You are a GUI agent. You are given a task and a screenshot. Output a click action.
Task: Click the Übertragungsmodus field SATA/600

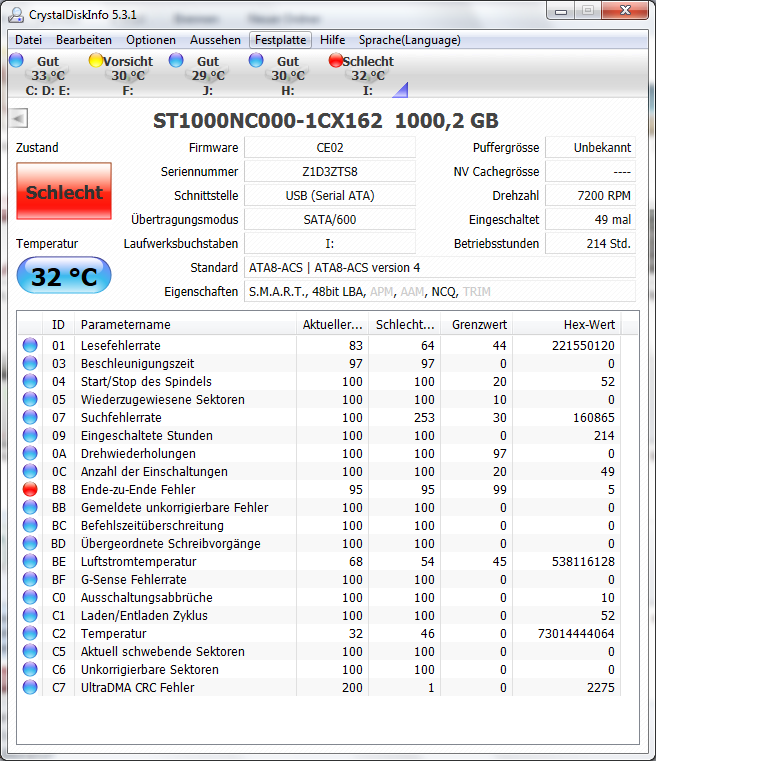pos(330,219)
